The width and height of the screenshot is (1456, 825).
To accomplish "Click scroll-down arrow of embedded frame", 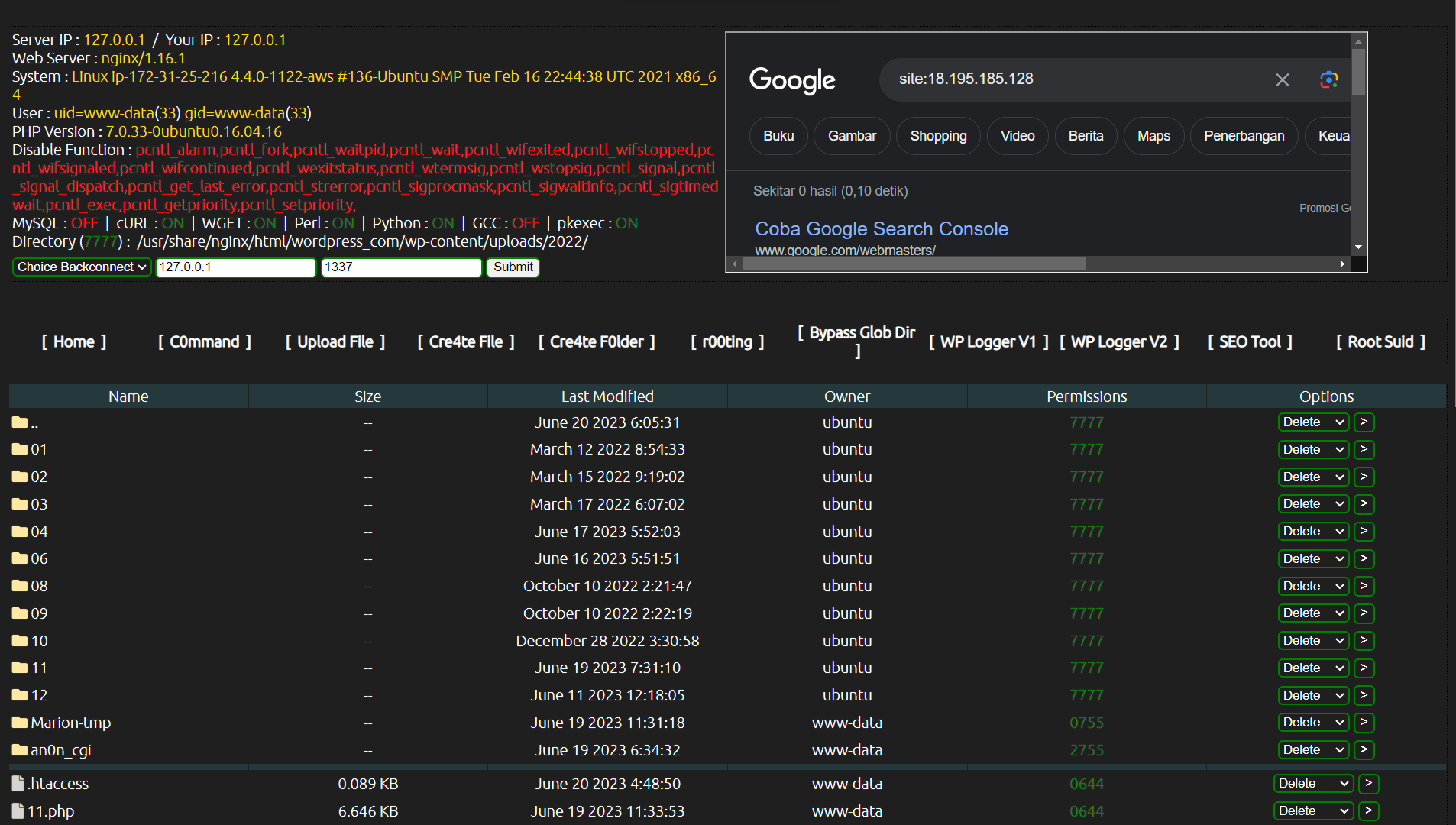I will 1358,247.
